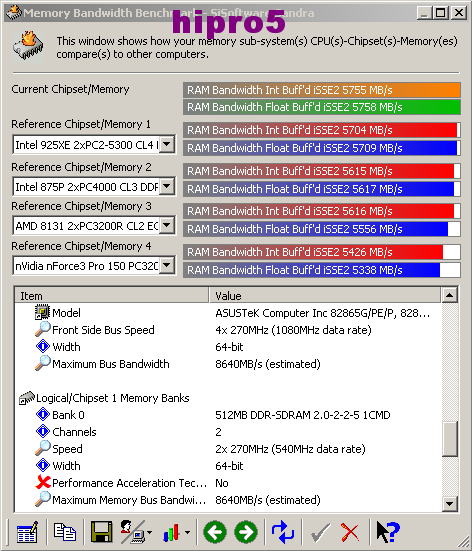Open the options table icon in bottom toolbar
The width and height of the screenshot is (472, 551).
point(27,532)
